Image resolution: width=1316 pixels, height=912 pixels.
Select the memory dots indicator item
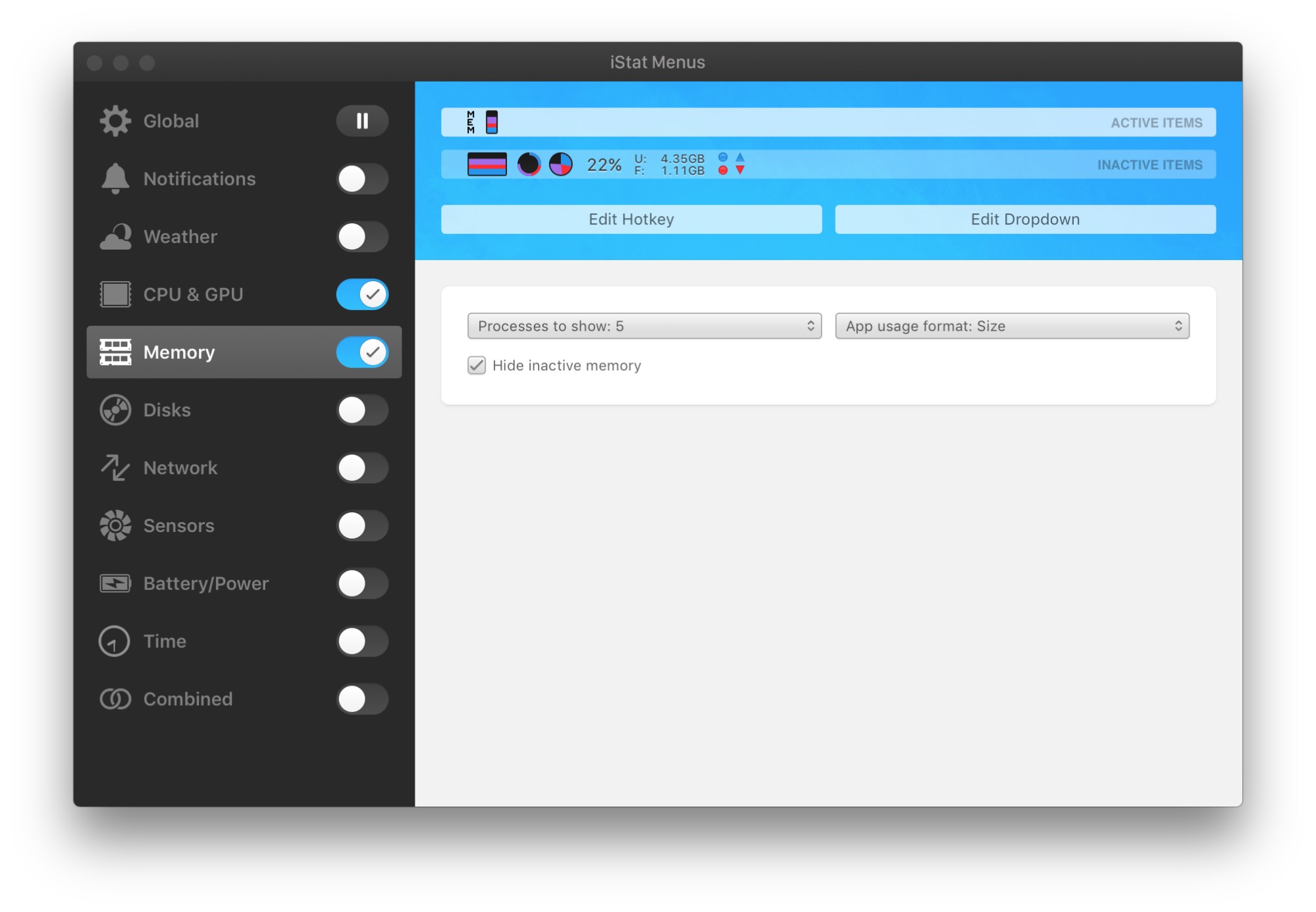[x=723, y=164]
